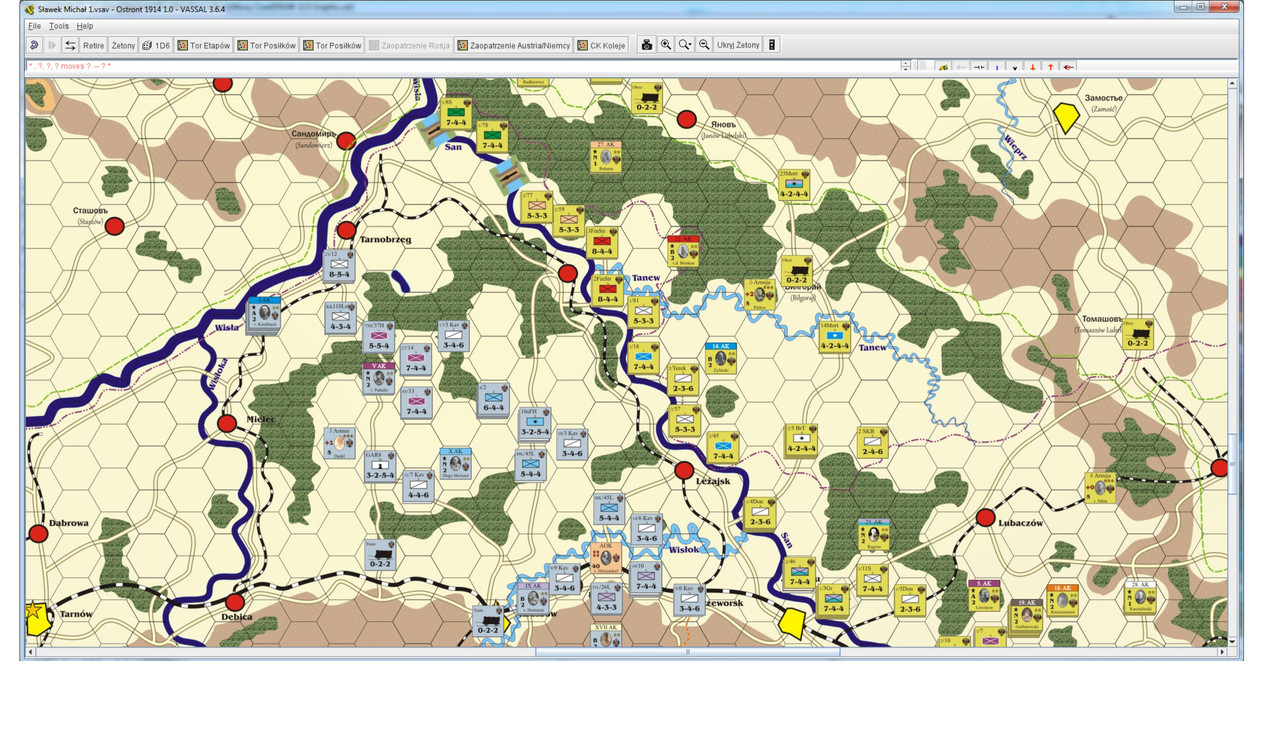Select the GAR8 3-2-5-4 counter
This screenshot has width=1280, height=739.
pyautogui.click(x=379, y=467)
